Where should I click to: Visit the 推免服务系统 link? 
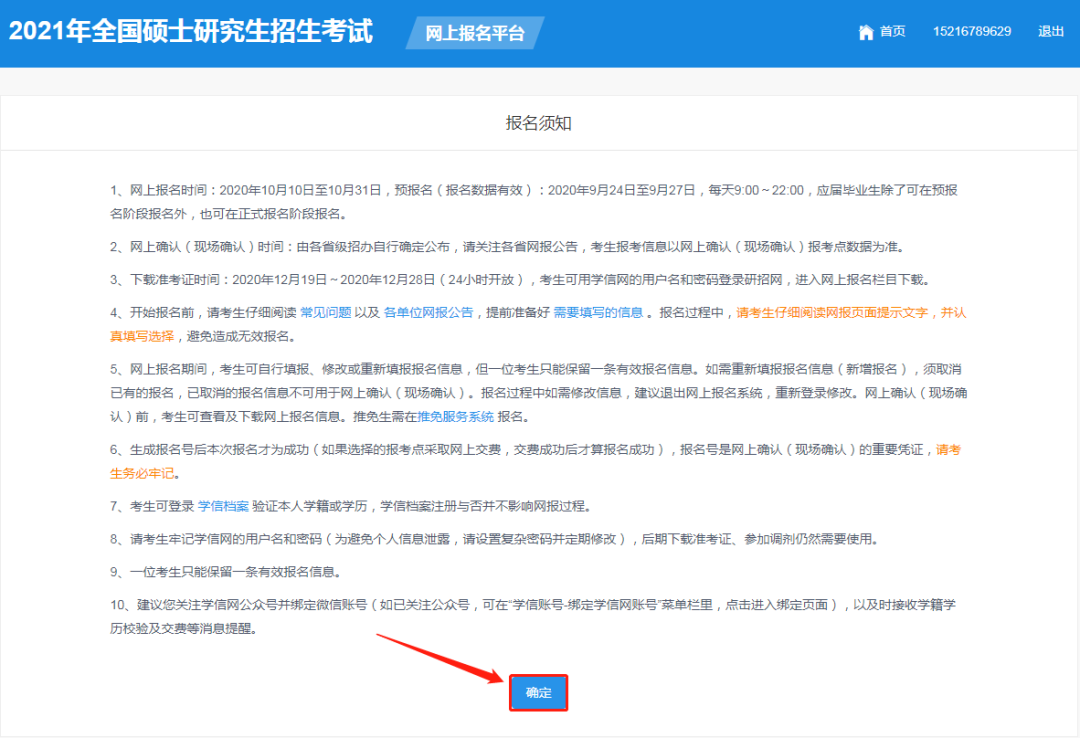pos(456,416)
